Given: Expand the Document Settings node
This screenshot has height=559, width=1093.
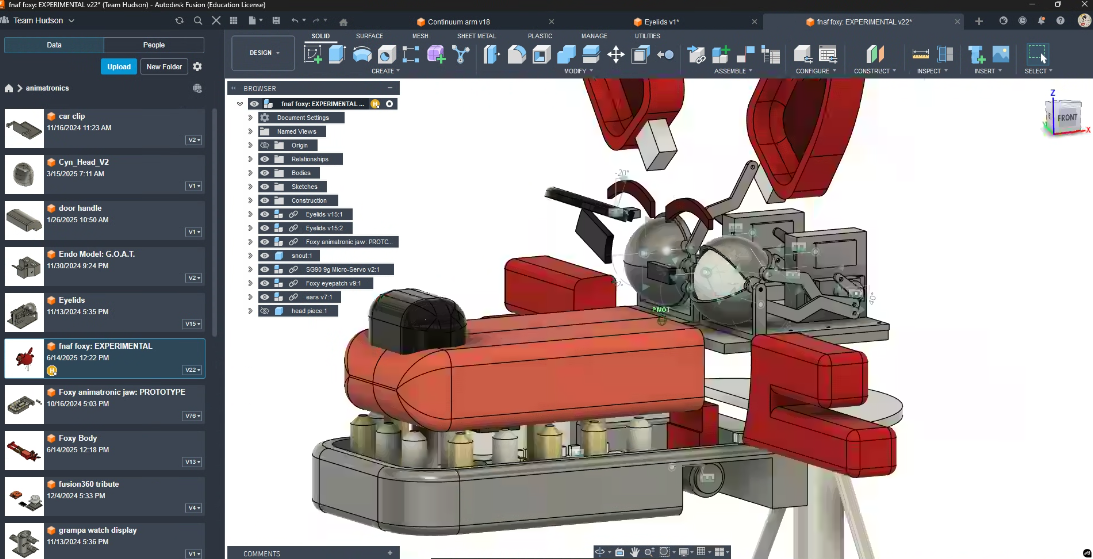Looking at the screenshot, I should point(250,118).
